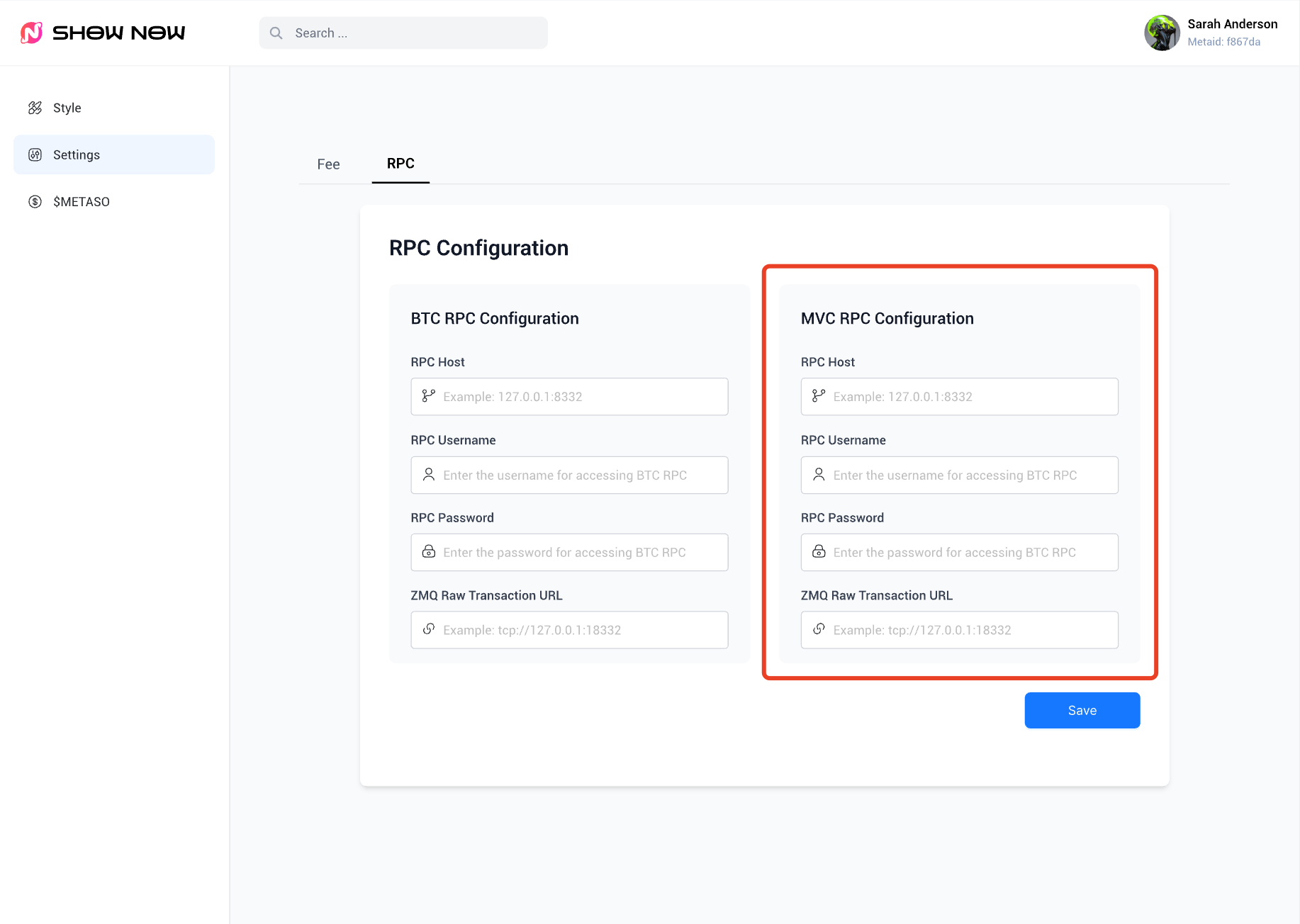
Task: Click the branch icon in BTC RPC Host
Action: point(429,396)
